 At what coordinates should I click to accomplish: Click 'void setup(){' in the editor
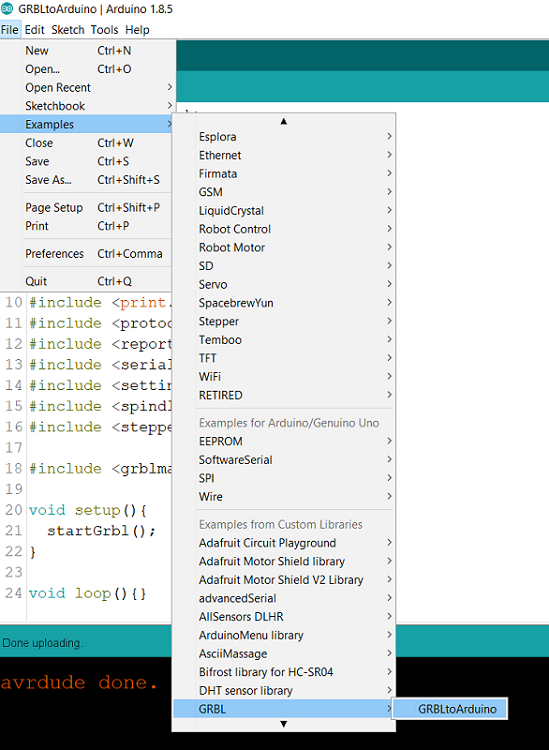click(88, 510)
